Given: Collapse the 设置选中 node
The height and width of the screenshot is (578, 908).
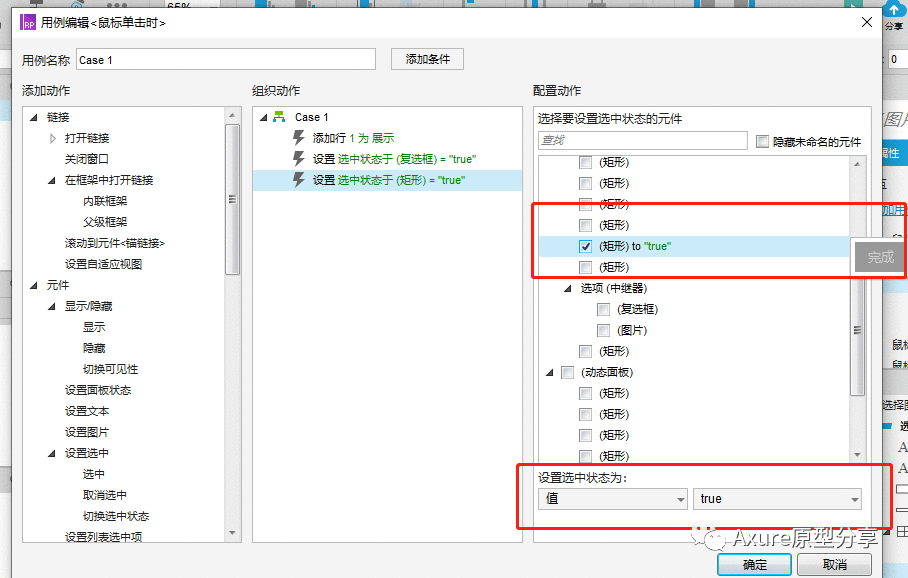Looking at the screenshot, I should [x=52, y=453].
